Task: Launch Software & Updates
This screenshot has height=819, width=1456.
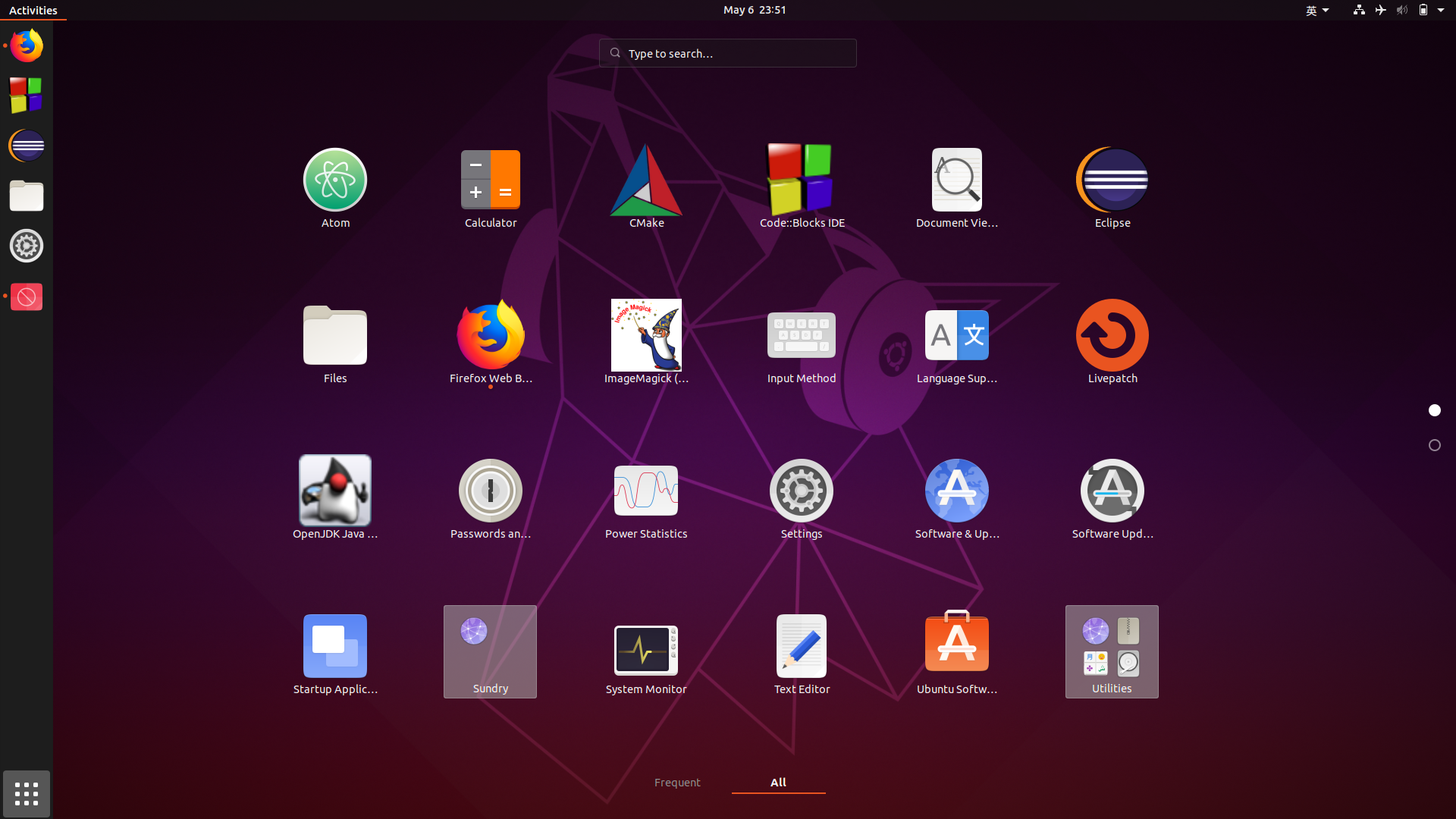Action: [x=957, y=499]
